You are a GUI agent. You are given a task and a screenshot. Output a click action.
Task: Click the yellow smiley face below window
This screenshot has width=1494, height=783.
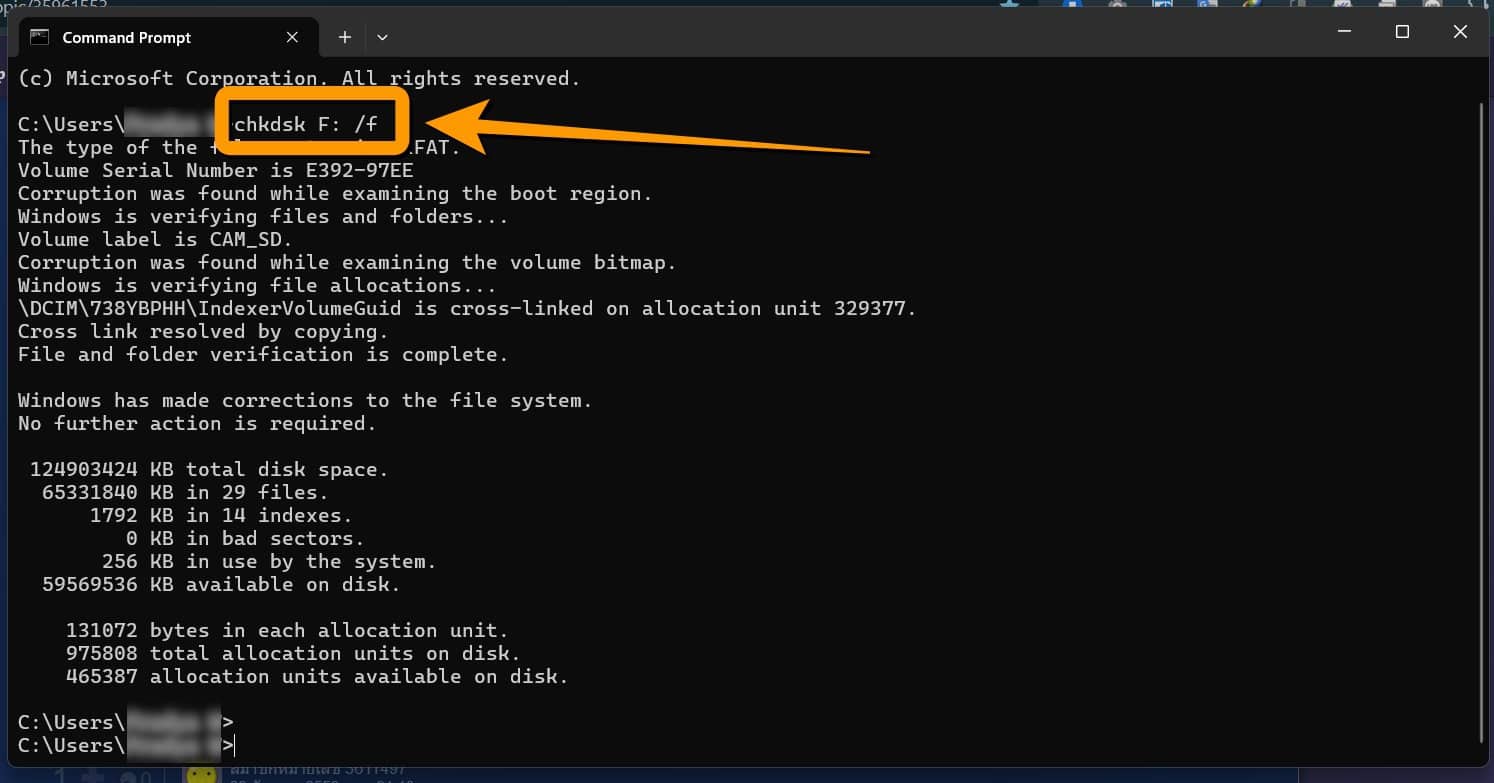point(201,775)
